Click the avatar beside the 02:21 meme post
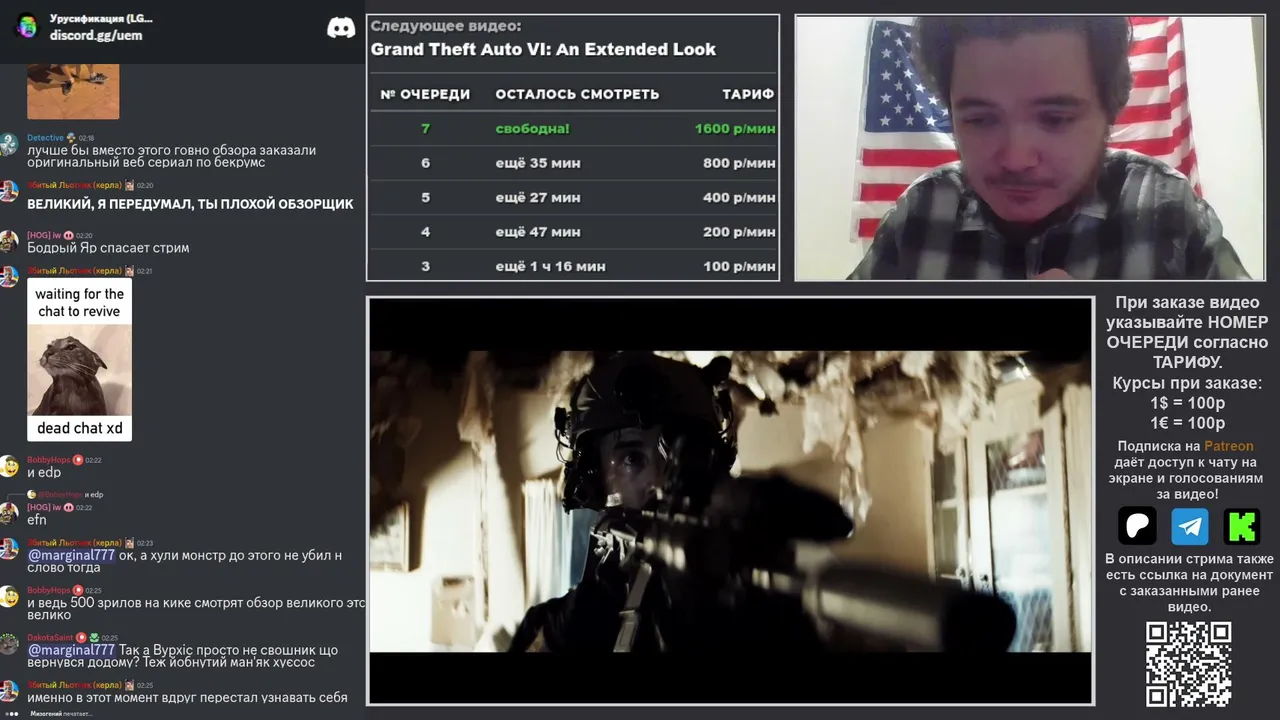The width and height of the screenshot is (1280, 720). coord(9,277)
